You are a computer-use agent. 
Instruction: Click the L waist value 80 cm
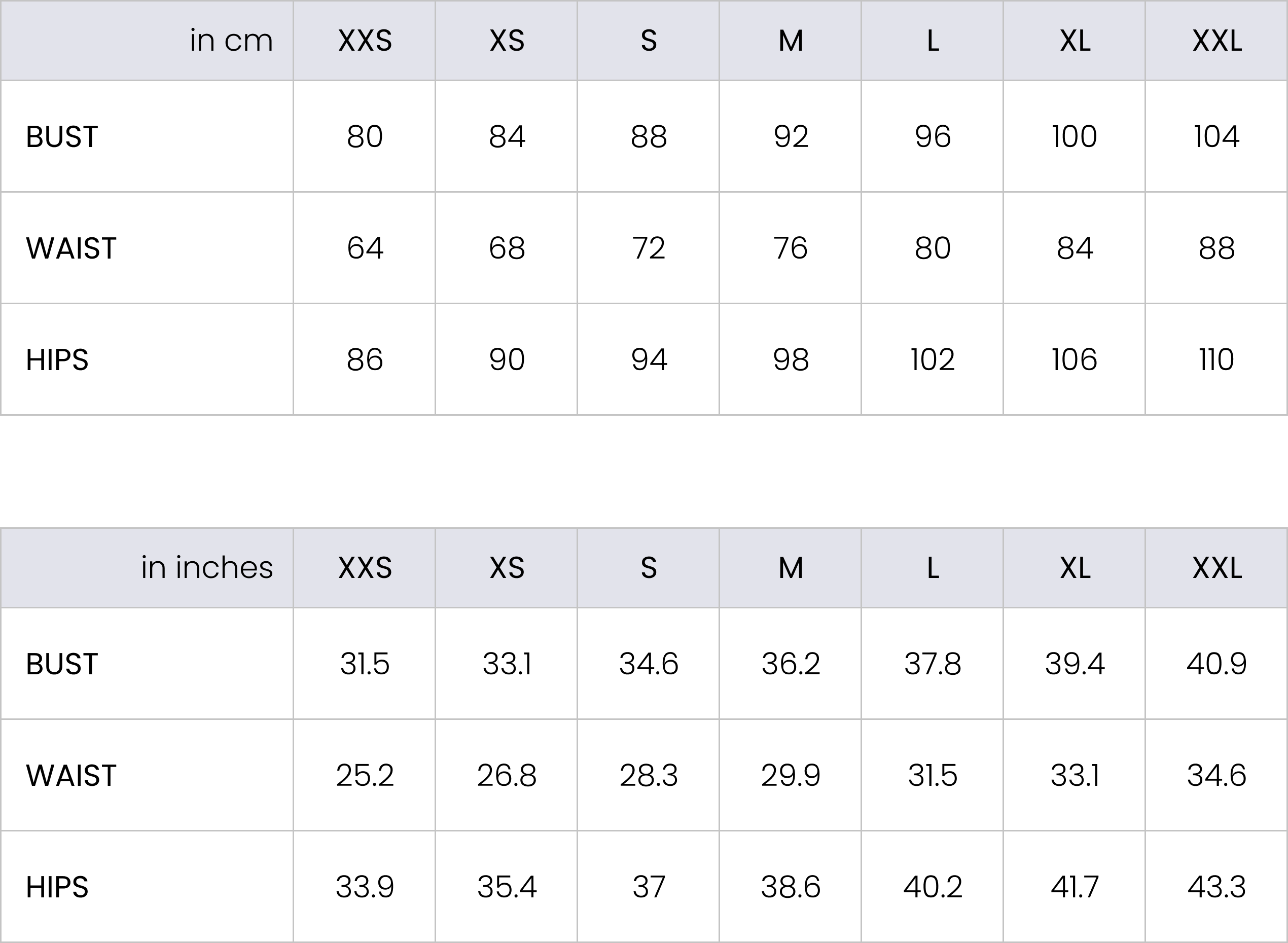coord(933,248)
